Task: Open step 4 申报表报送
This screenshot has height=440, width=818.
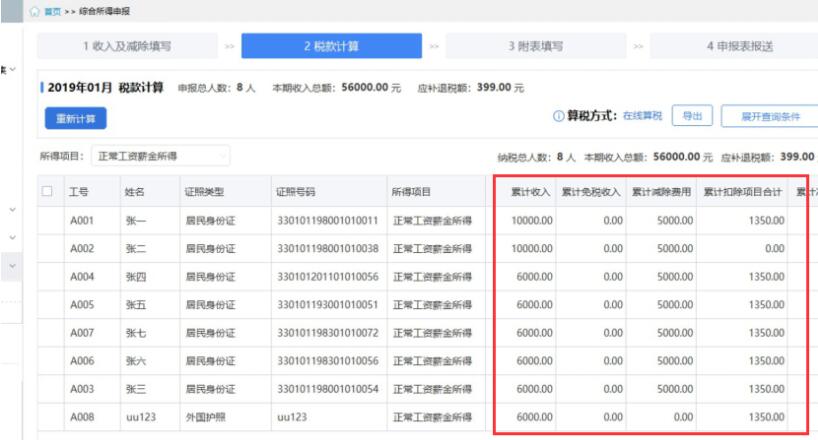Action: [x=738, y=46]
